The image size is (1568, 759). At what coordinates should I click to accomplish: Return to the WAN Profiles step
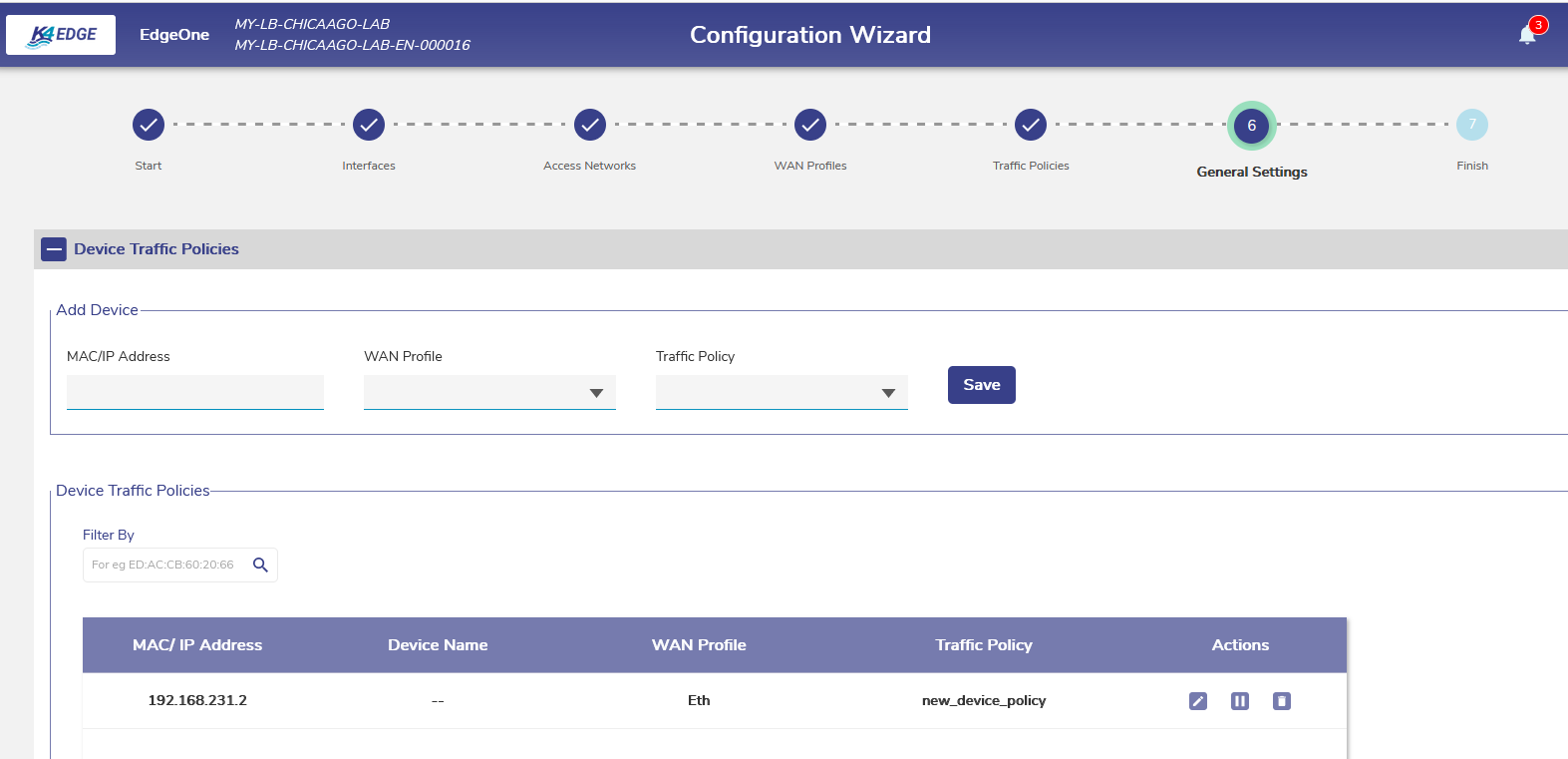coord(810,126)
